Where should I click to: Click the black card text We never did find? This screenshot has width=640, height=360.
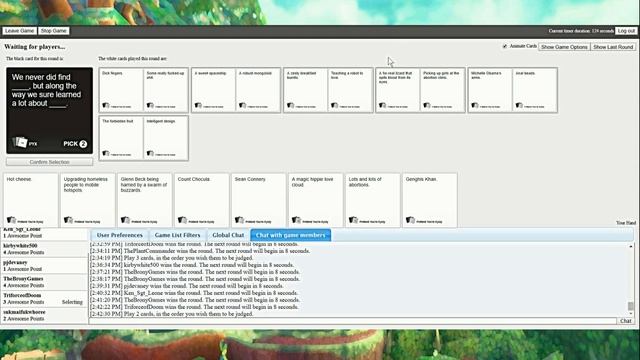(x=46, y=90)
